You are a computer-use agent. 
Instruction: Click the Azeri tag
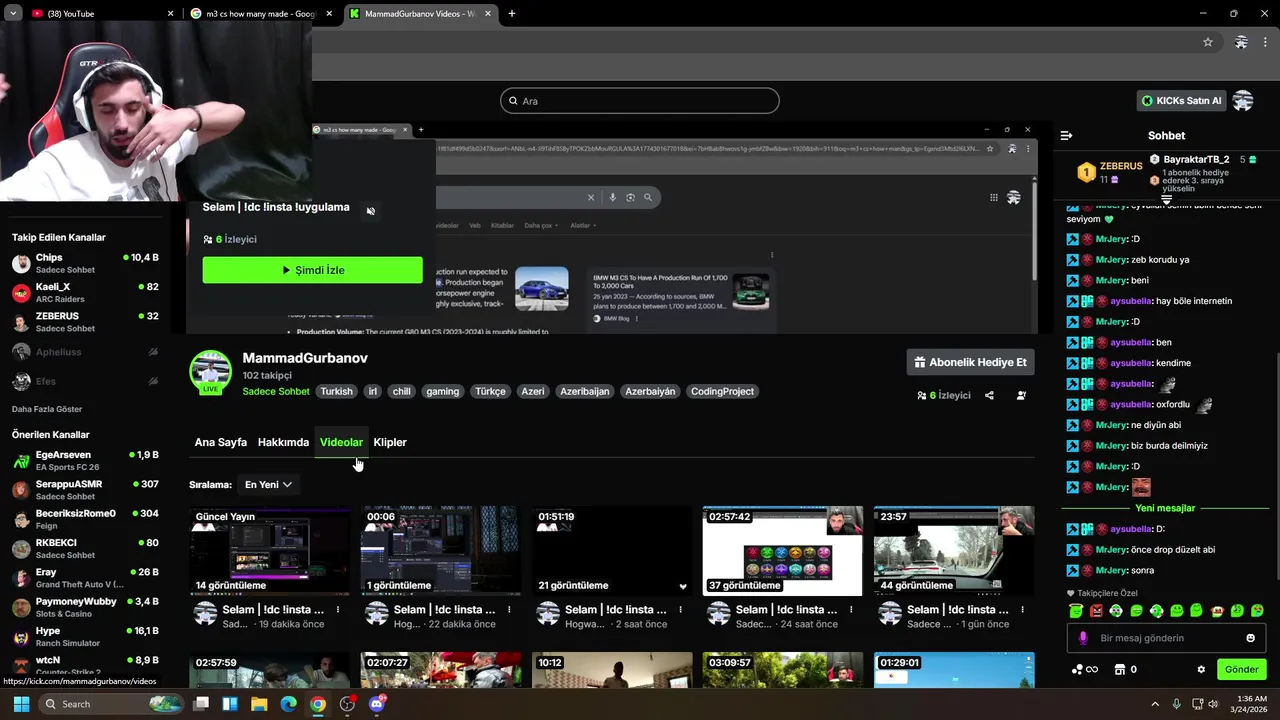pyautogui.click(x=533, y=391)
